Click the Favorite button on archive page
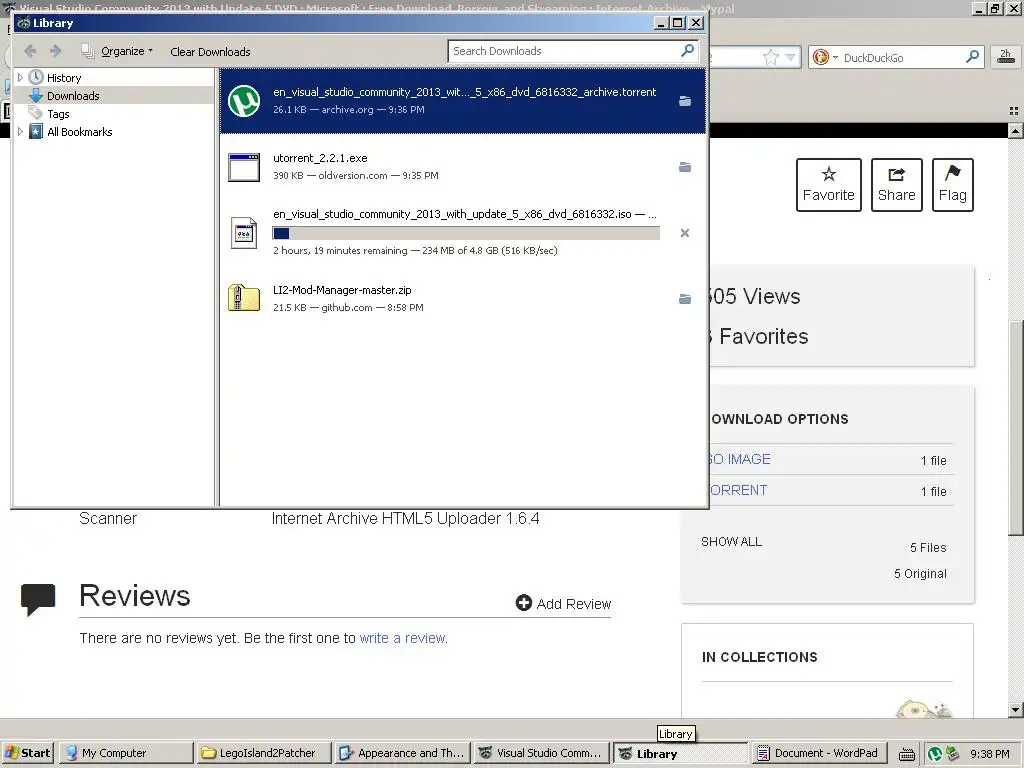 tap(829, 185)
